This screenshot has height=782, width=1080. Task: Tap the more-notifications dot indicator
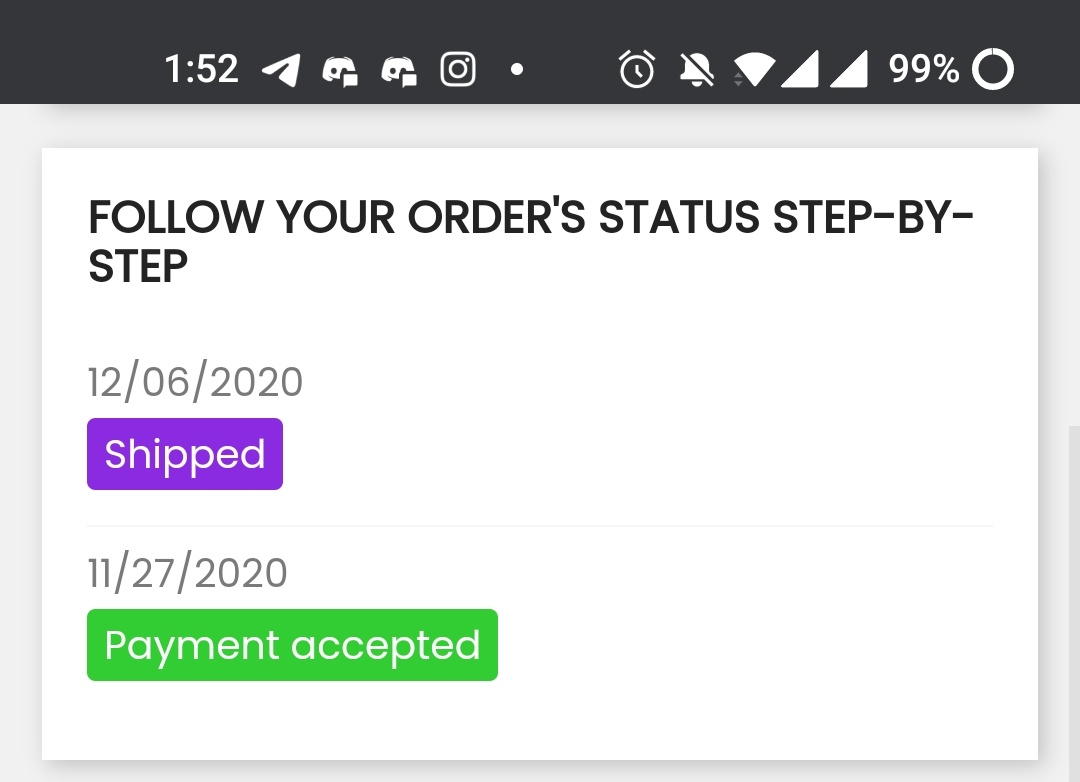coord(517,70)
